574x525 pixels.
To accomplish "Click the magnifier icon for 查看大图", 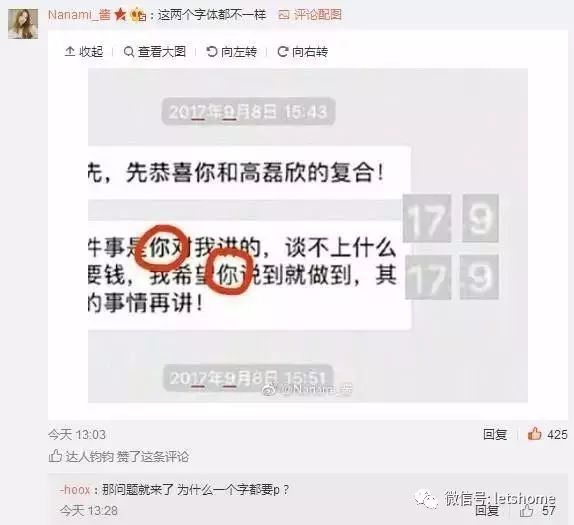I will pos(129,52).
